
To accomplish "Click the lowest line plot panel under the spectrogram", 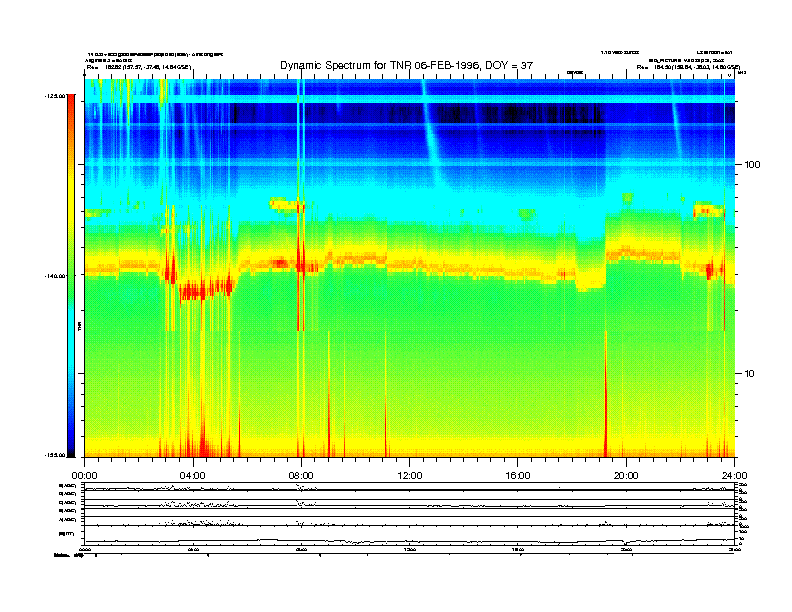I will [x=410, y=535].
